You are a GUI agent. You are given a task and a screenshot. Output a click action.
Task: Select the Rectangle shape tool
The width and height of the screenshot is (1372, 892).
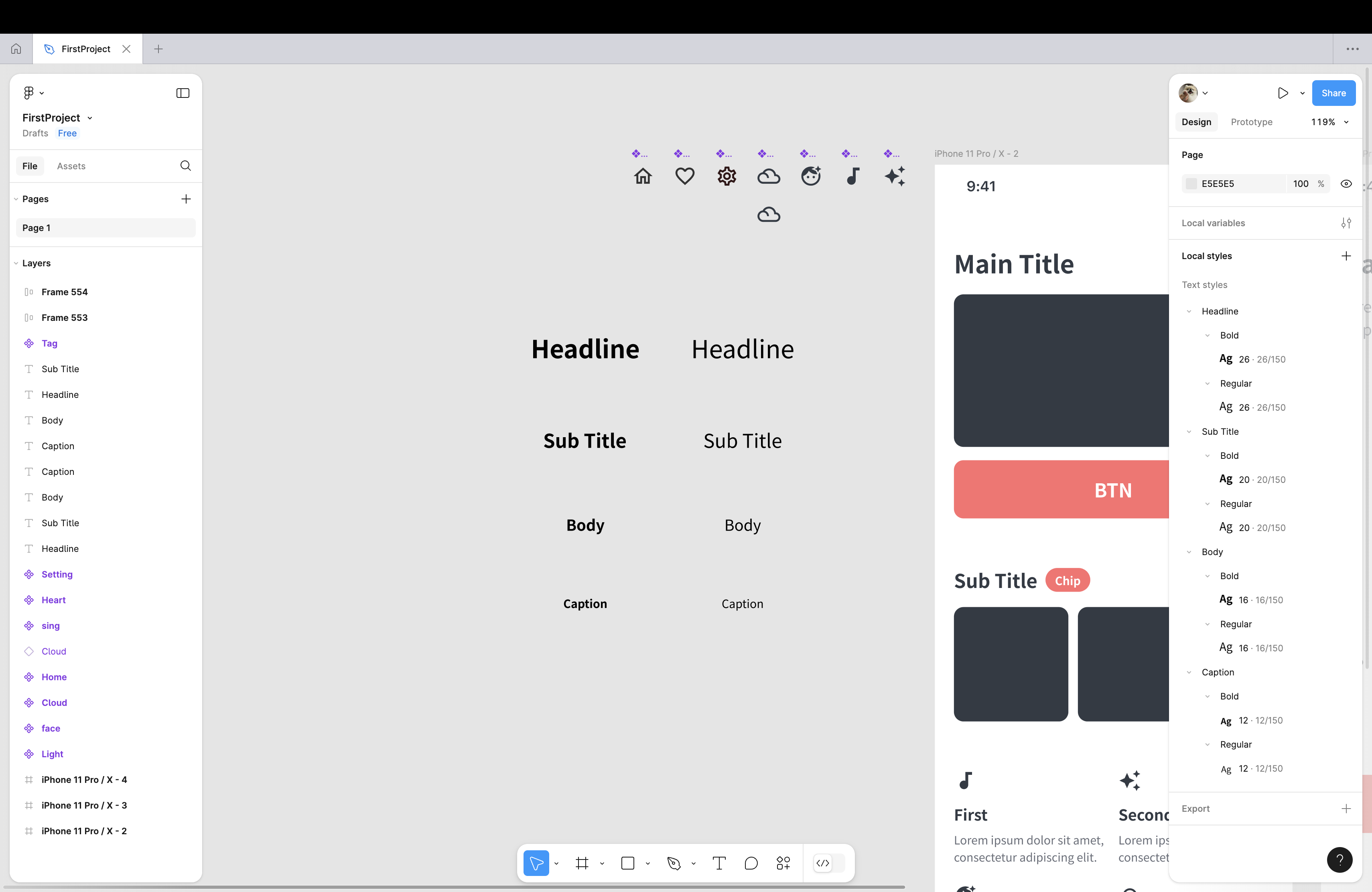(627, 863)
